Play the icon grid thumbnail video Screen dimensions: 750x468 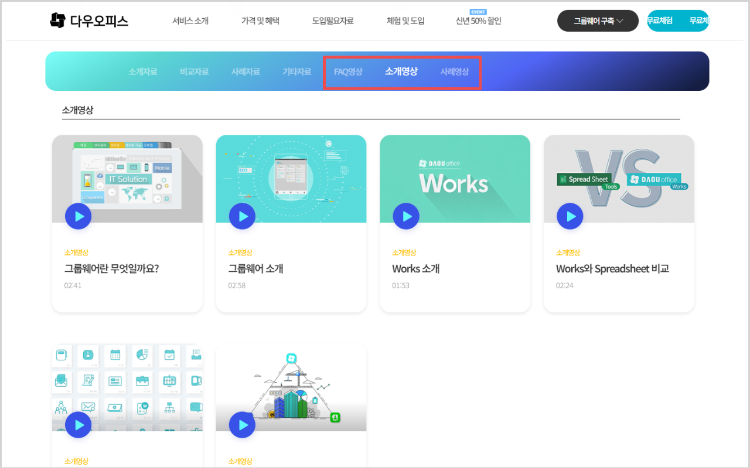[78, 425]
